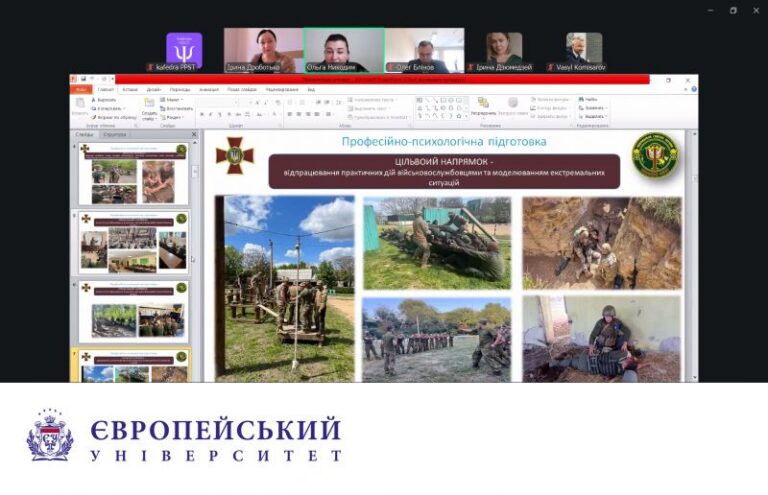Open the Section (Раздел) dropdown
The height and width of the screenshot is (495, 768).
point(172,118)
